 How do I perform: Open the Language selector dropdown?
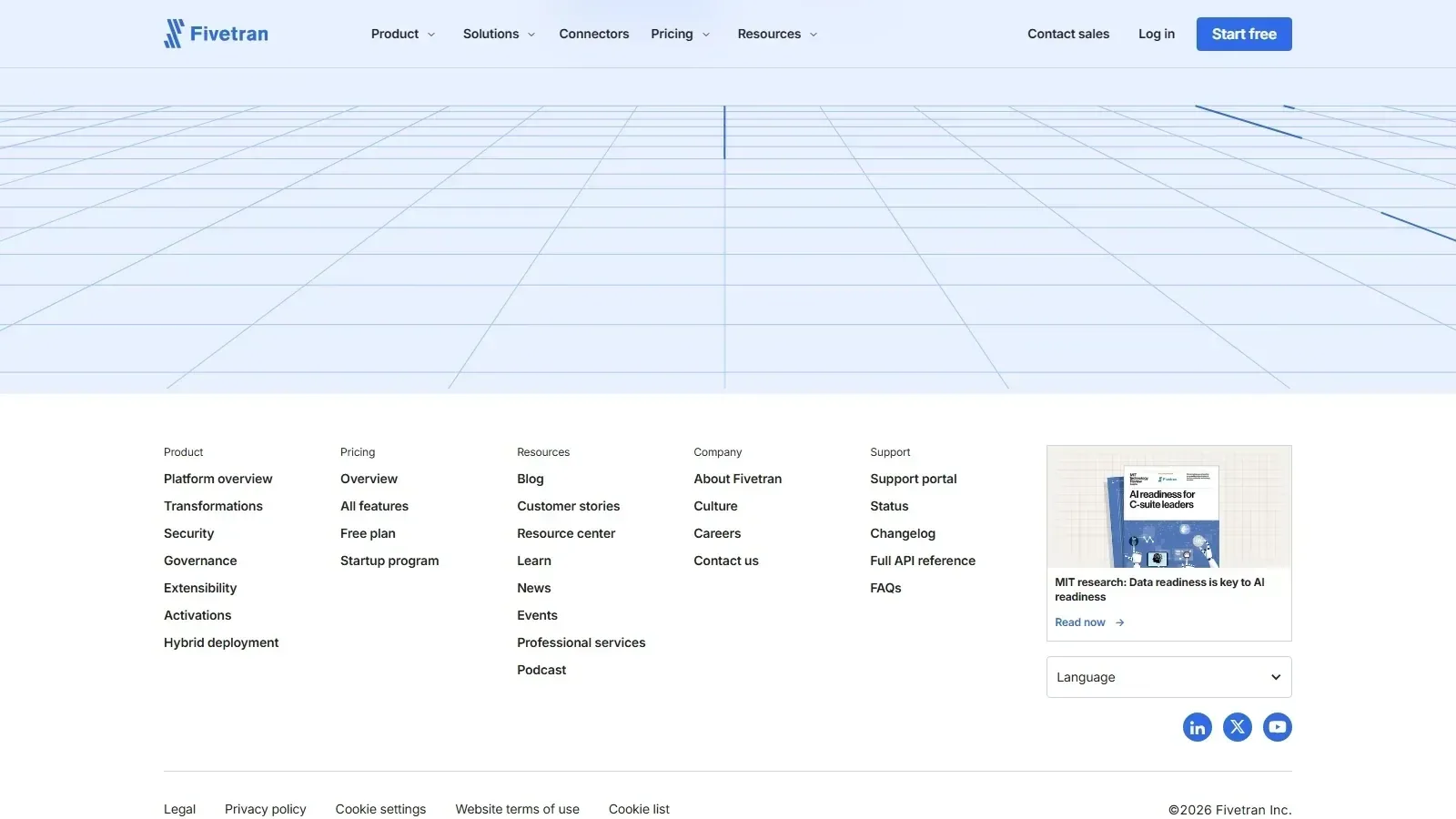pos(1168,677)
